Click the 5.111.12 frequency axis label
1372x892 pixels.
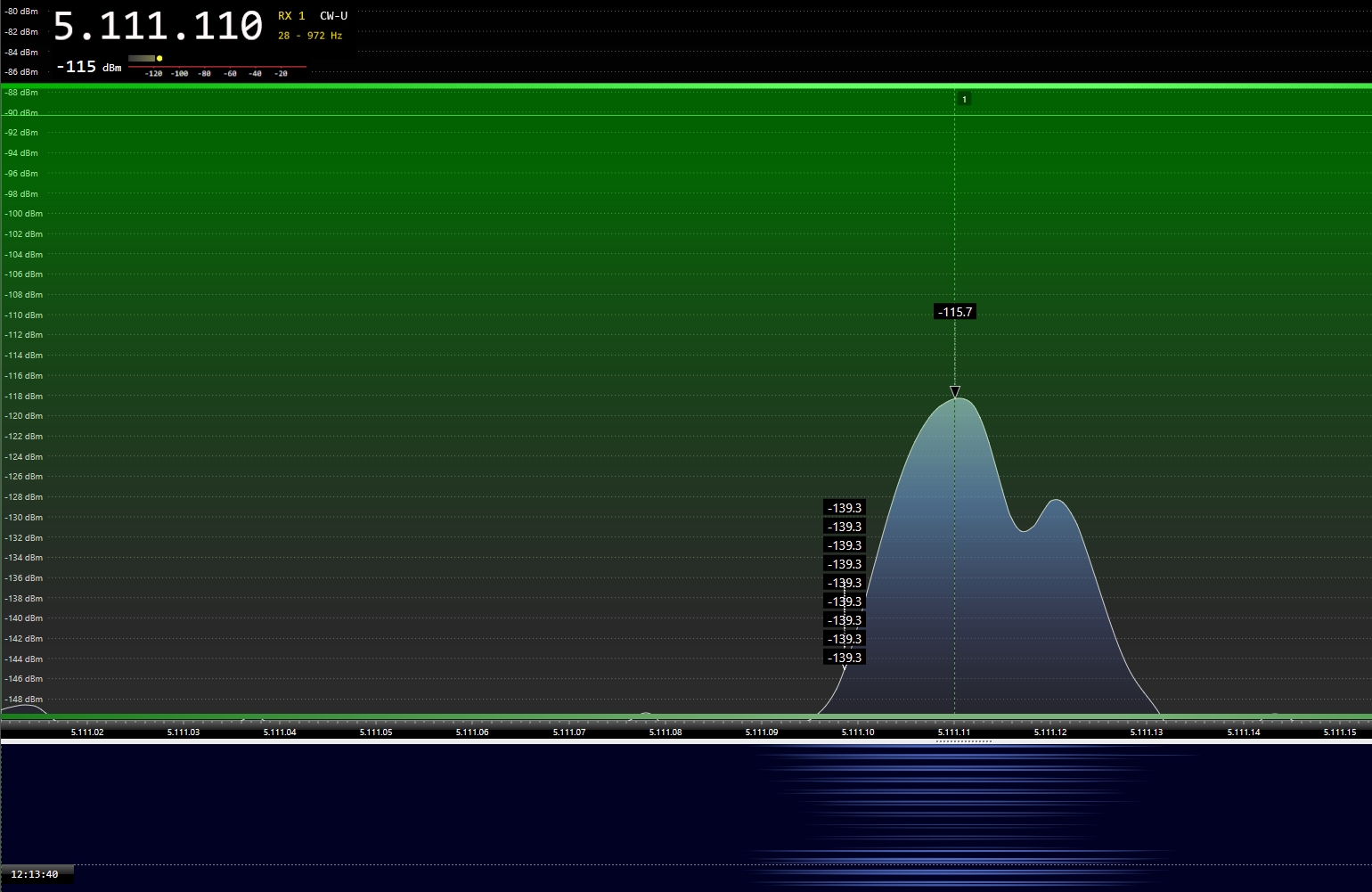tap(1050, 732)
